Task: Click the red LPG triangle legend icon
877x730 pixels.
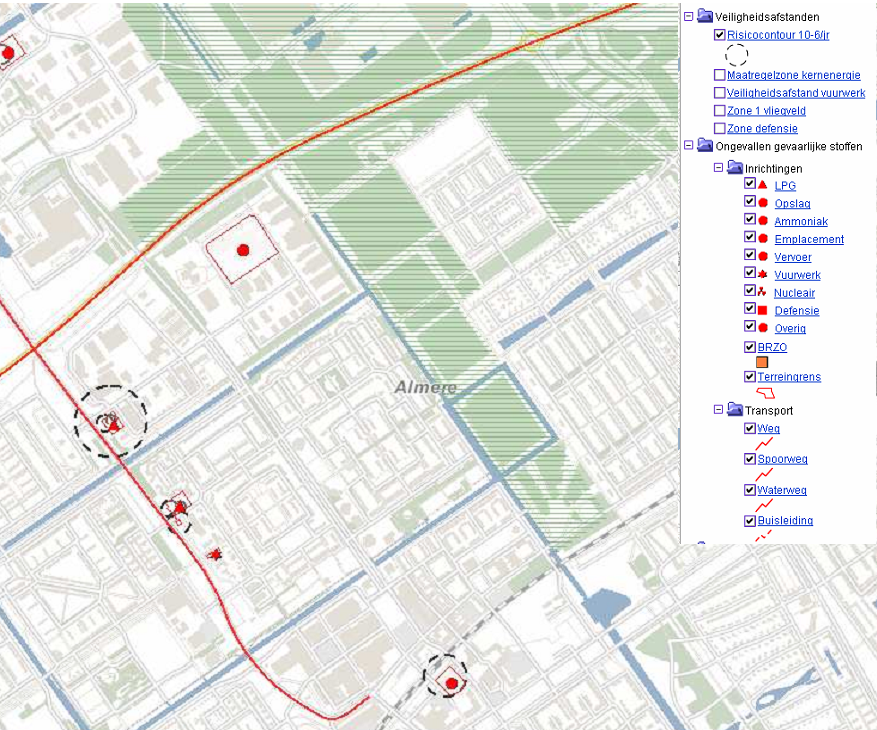Action: [762, 184]
